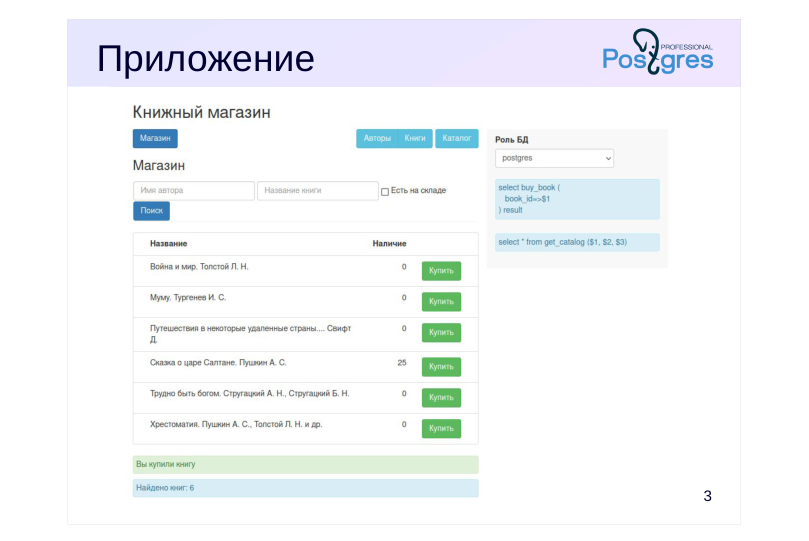Screen dimensions: 809x541
Task: Select the get_catalog query text box
Action: [x=577, y=242]
